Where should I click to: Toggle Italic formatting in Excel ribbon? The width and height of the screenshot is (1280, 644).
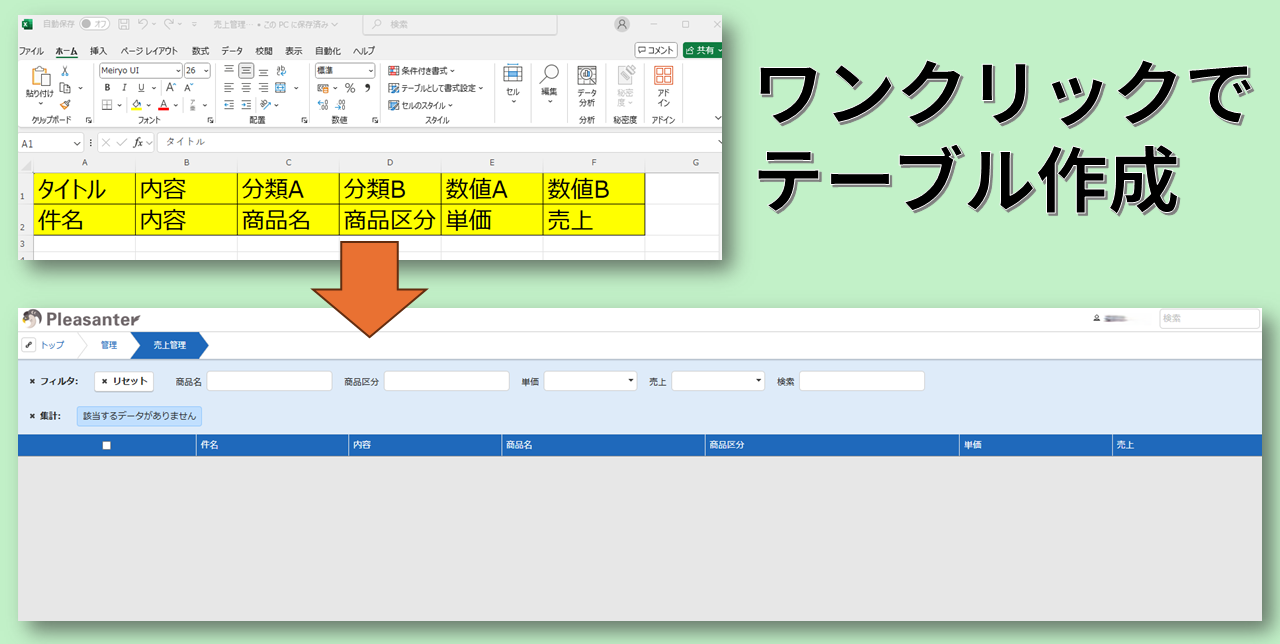(x=125, y=88)
